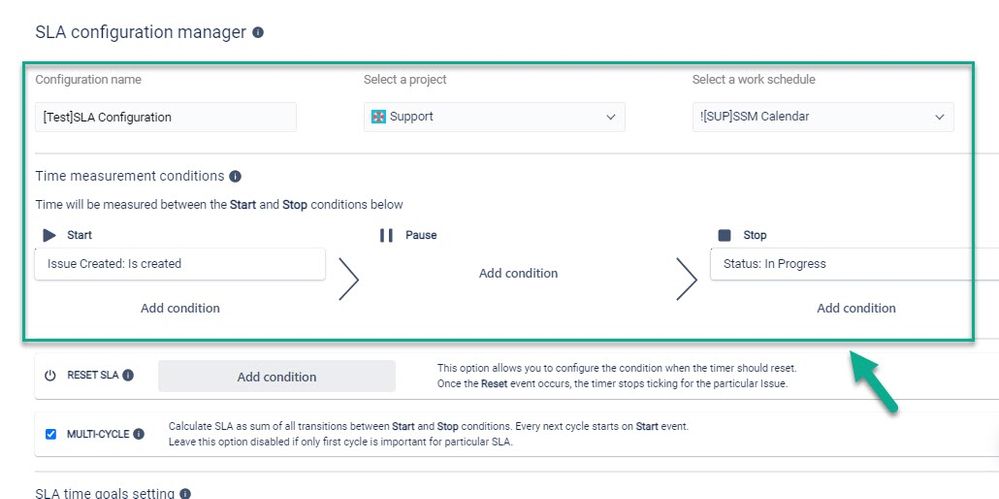Click info icon next to SLA configuration manager
Screen dimensions: 999x499
tap(258, 32)
